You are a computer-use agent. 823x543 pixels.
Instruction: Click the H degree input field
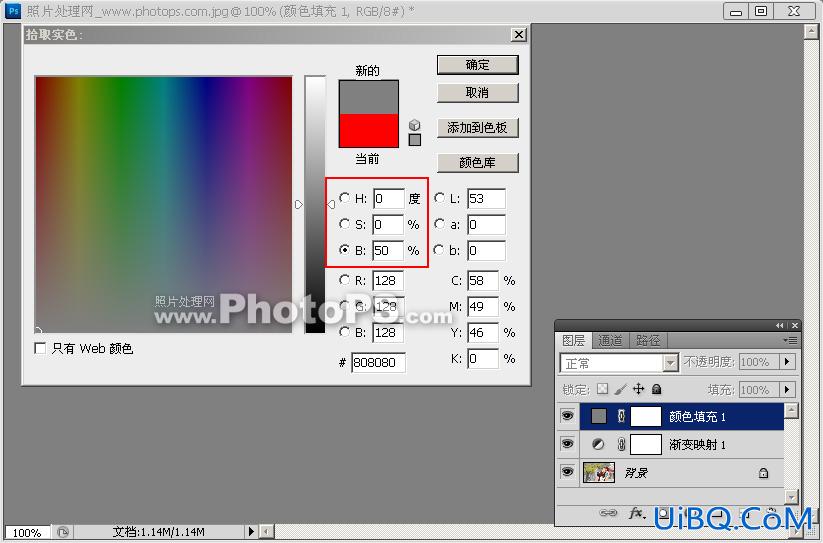[388, 199]
